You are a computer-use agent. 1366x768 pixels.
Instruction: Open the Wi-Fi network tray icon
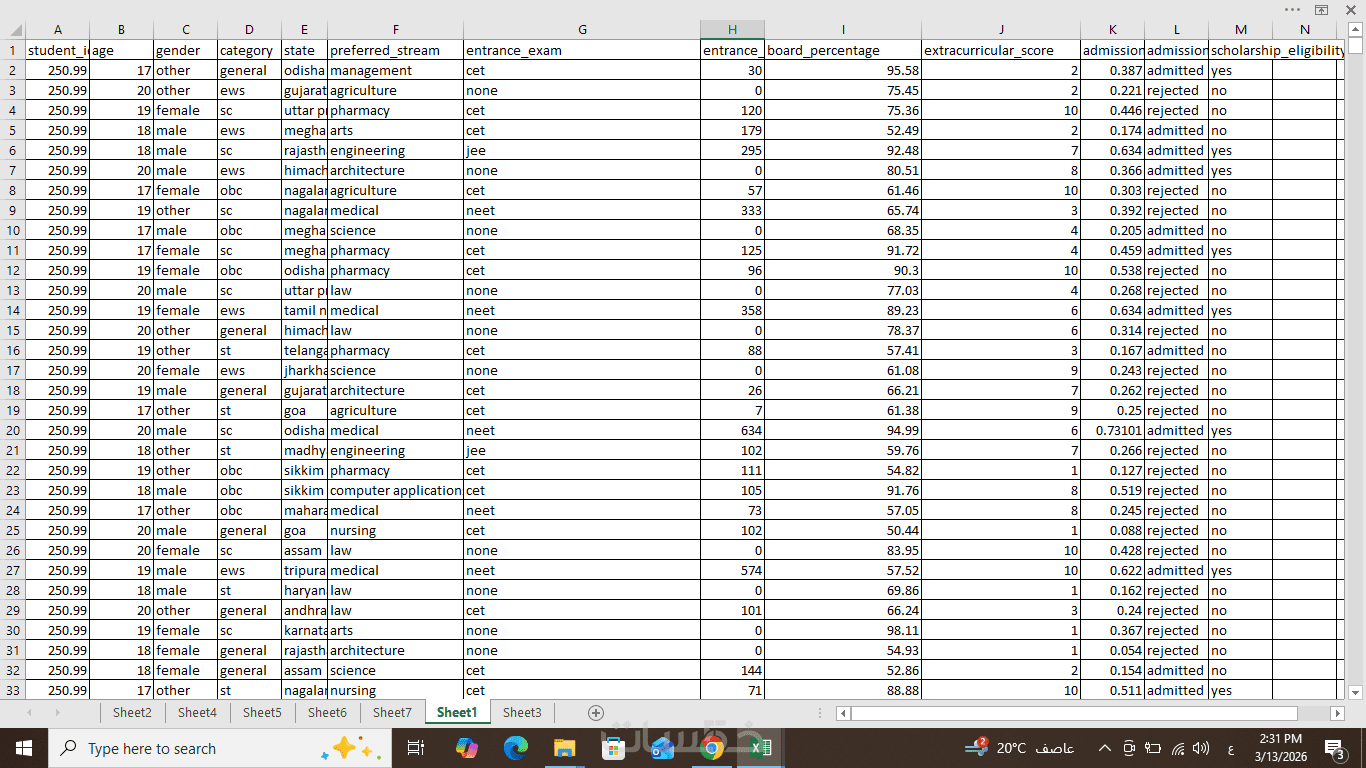1177,748
